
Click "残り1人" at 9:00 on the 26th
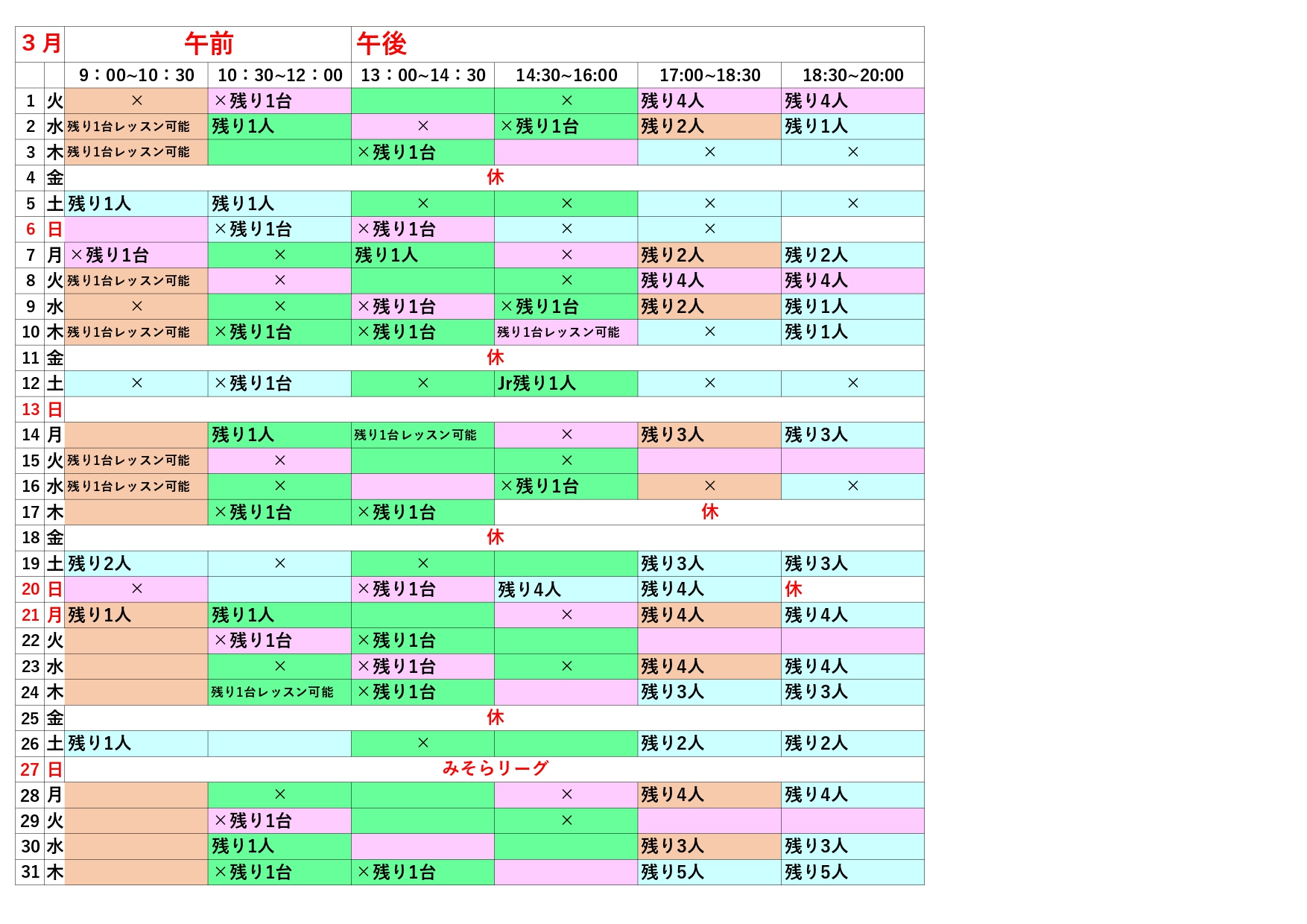click(x=99, y=744)
